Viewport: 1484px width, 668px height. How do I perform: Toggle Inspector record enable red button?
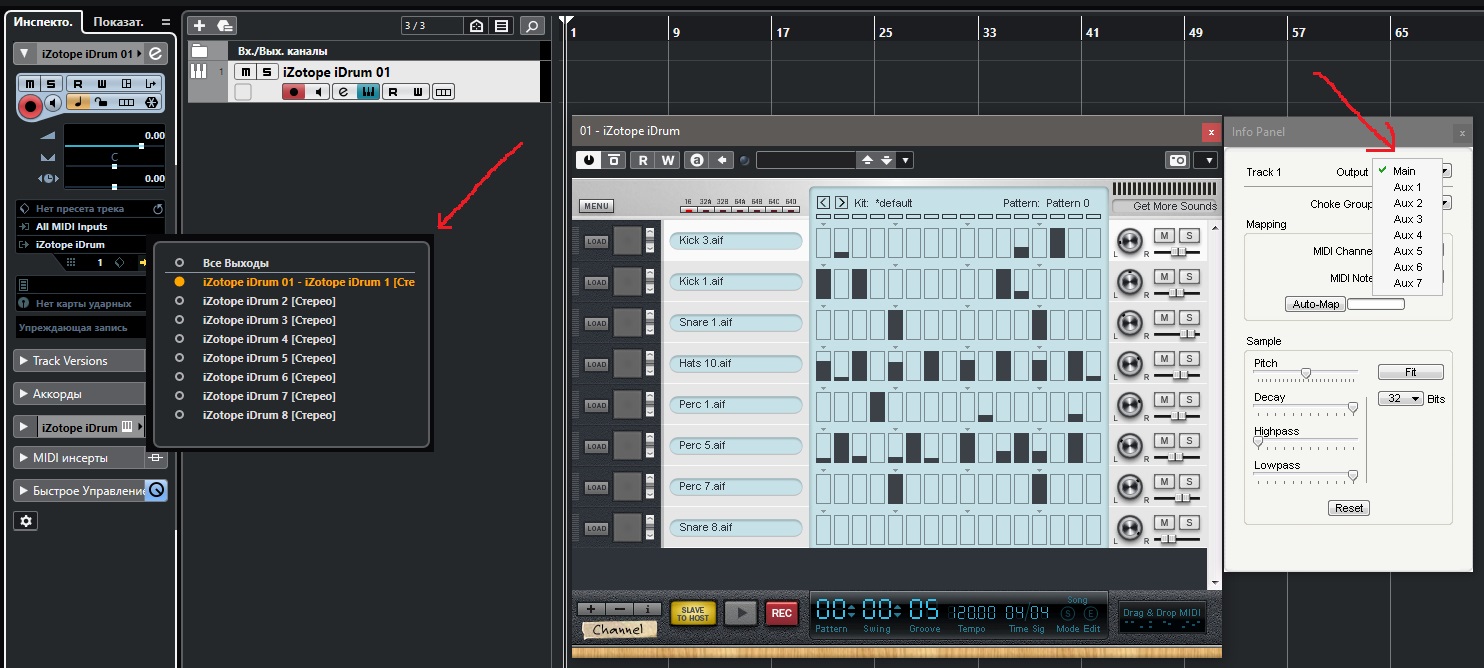click(x=30, y=104)
